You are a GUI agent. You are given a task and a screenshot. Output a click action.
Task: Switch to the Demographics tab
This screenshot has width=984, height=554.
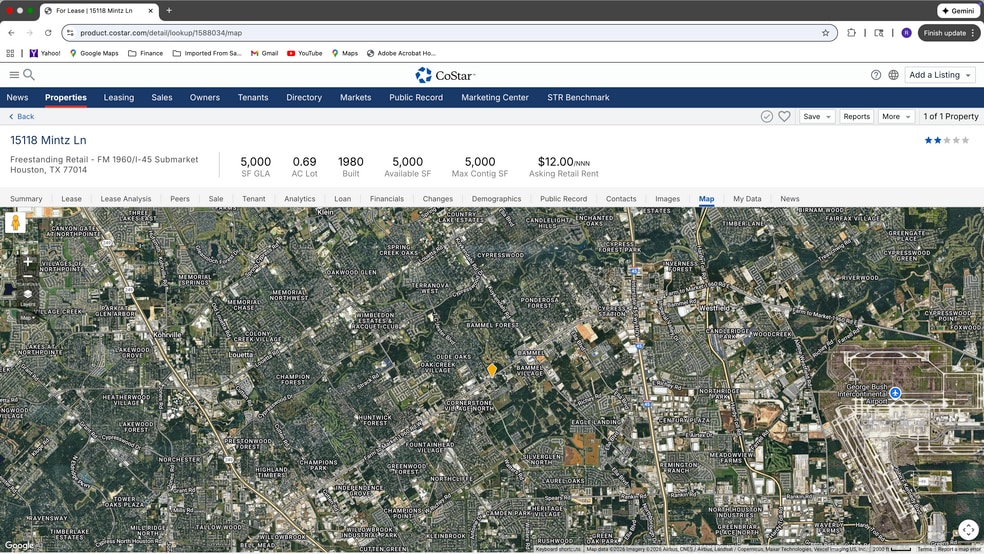pyautogui.click(x=496, y=199)
